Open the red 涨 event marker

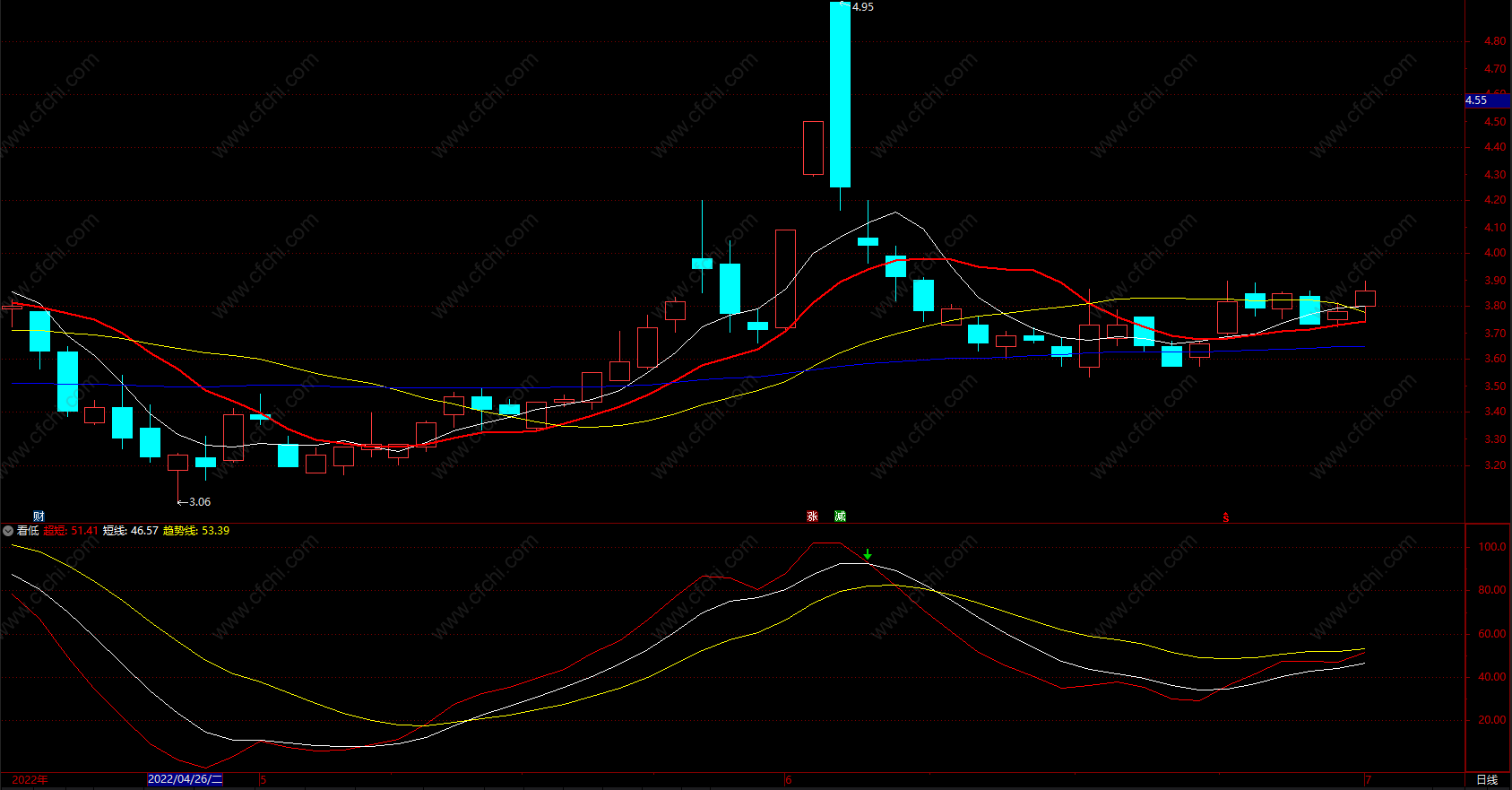pos(812,516)
